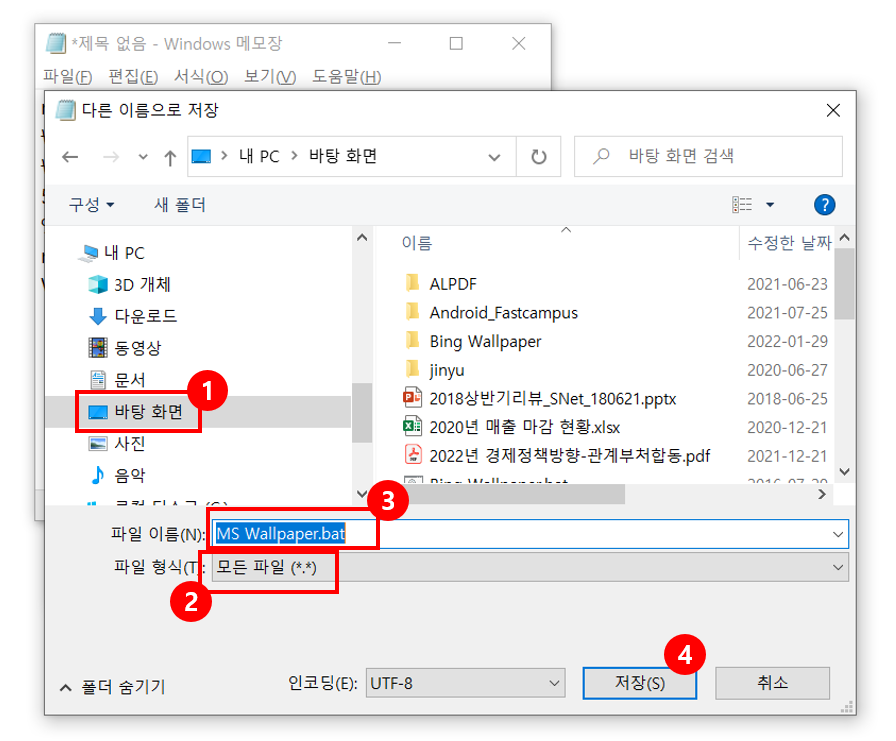Click the 2021-06-23 date of ALPDF
The image size is (896, 741).
pyautogui.click(x=787, y=284)
